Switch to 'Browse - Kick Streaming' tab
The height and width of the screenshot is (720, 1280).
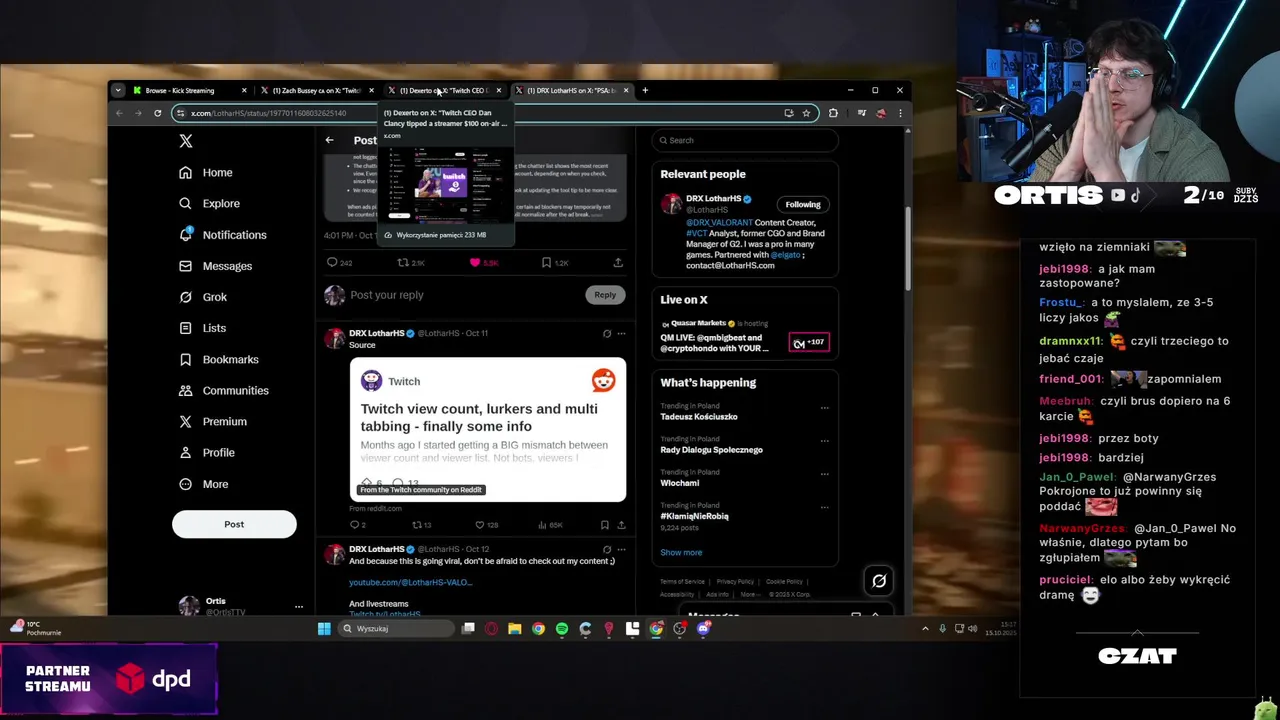coord(188,90)
